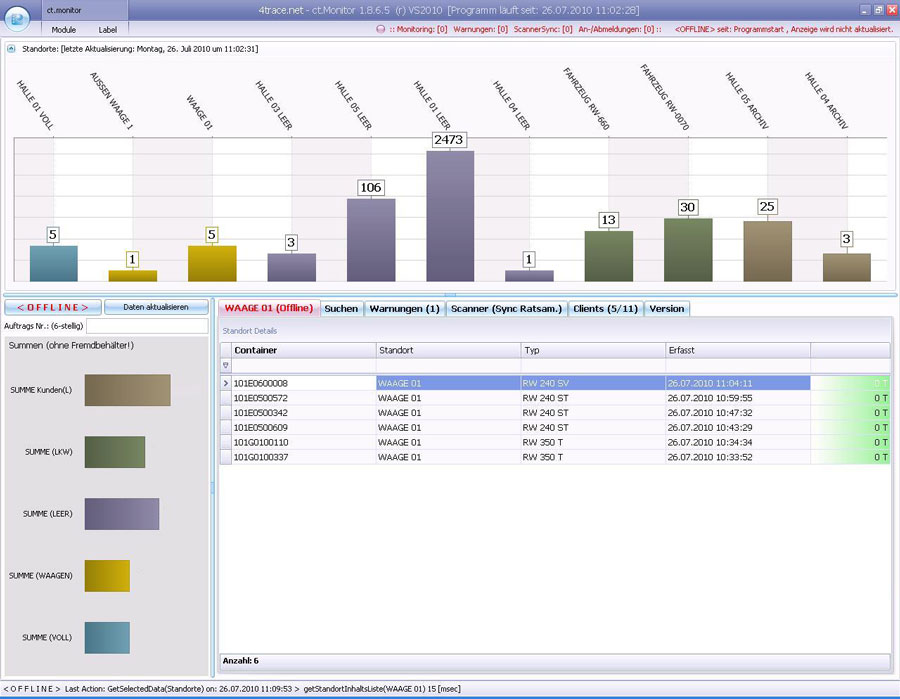
Task: Open the Module menu
Action: coord(63,30)
